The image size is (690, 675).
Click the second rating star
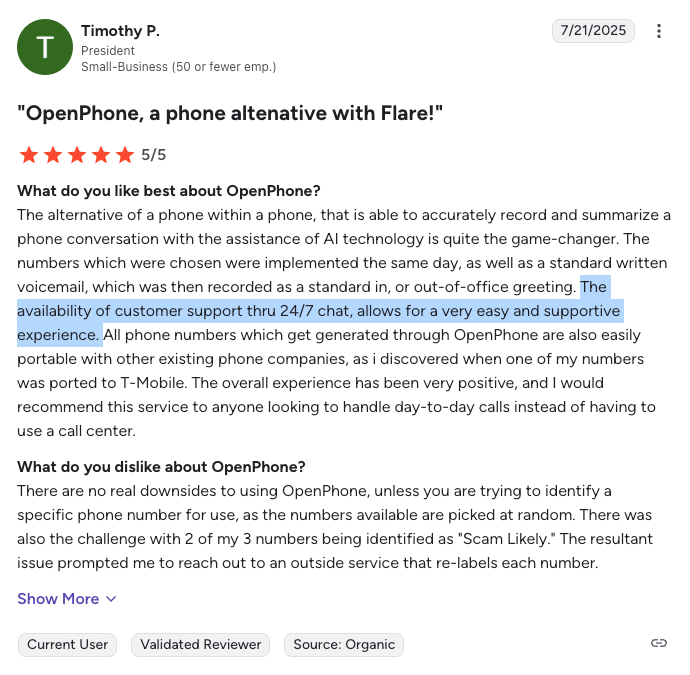tap(52, 155)
